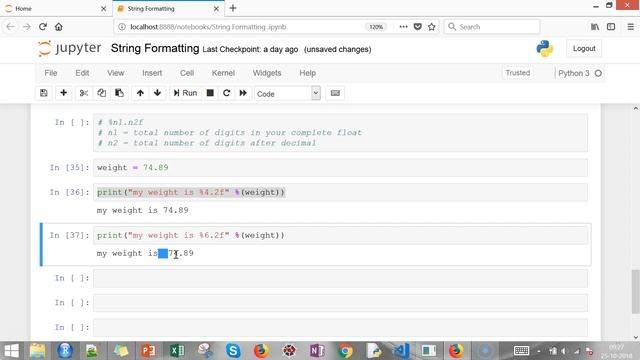Open a new browser tab
The height and width of the screenshot is (360, 640).
[x=233, y=8]
